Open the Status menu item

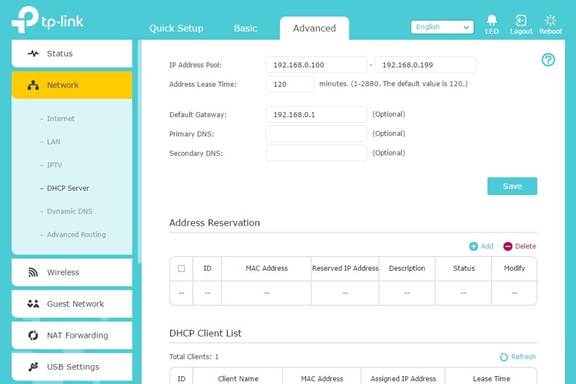coord(72,54)
